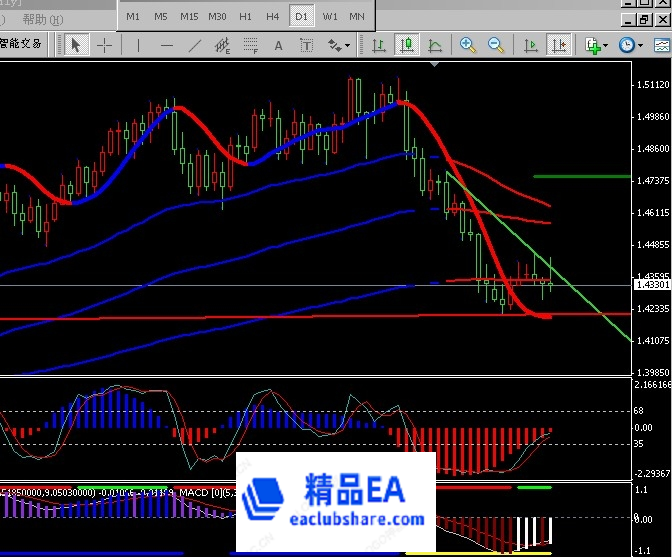Switch to bar chart display
This screenshot has width=672, height=557.
pyautogui.click(x=379, y=45)
